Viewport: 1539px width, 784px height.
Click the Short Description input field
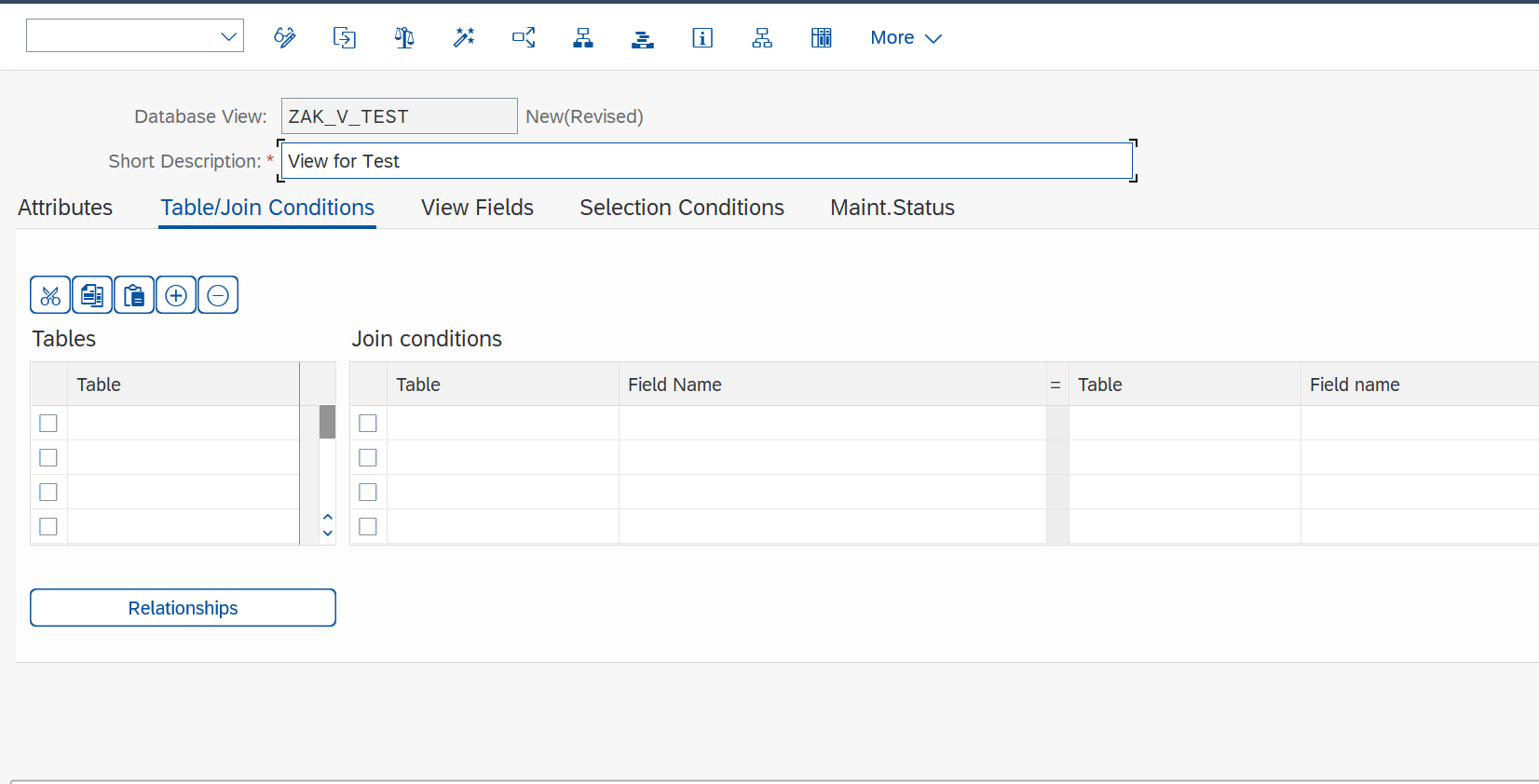(707, 161)
